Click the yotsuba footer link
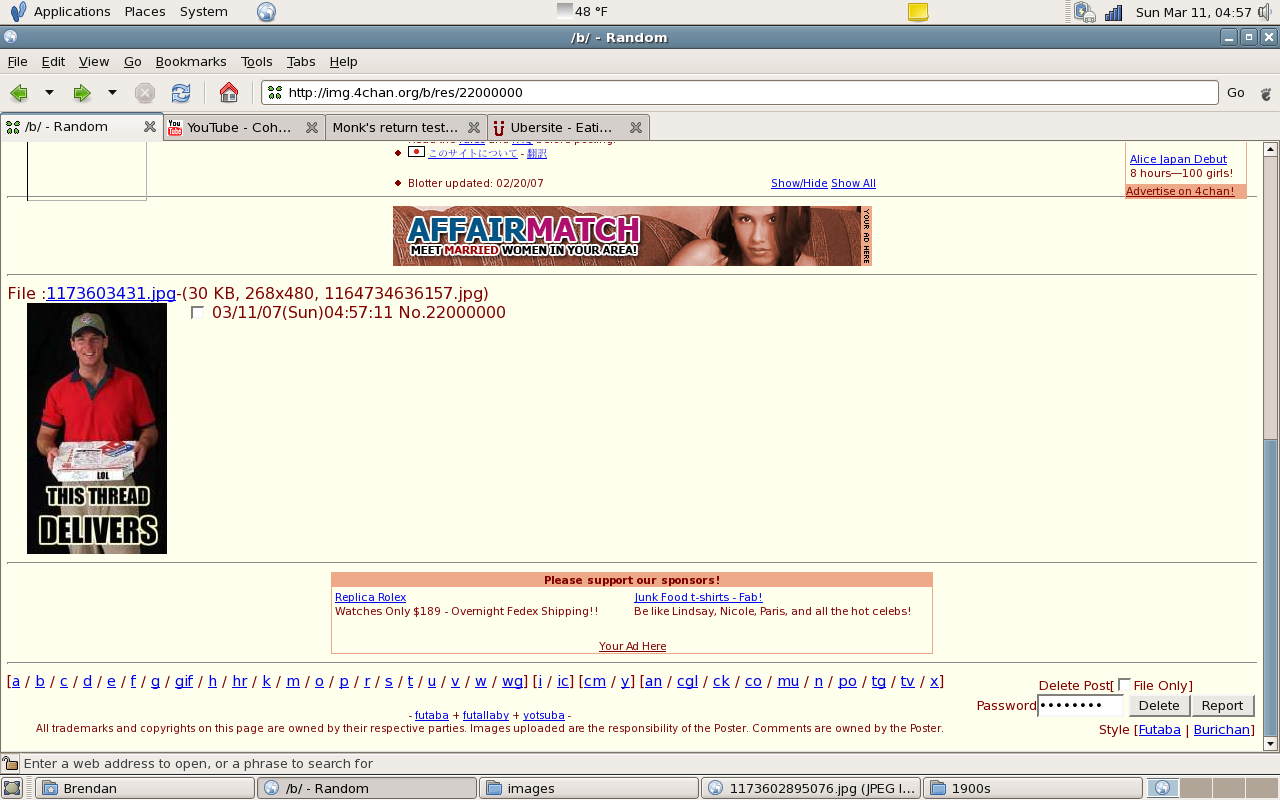1280x800 pixels. pyautogui.click(x=544, y=715)
